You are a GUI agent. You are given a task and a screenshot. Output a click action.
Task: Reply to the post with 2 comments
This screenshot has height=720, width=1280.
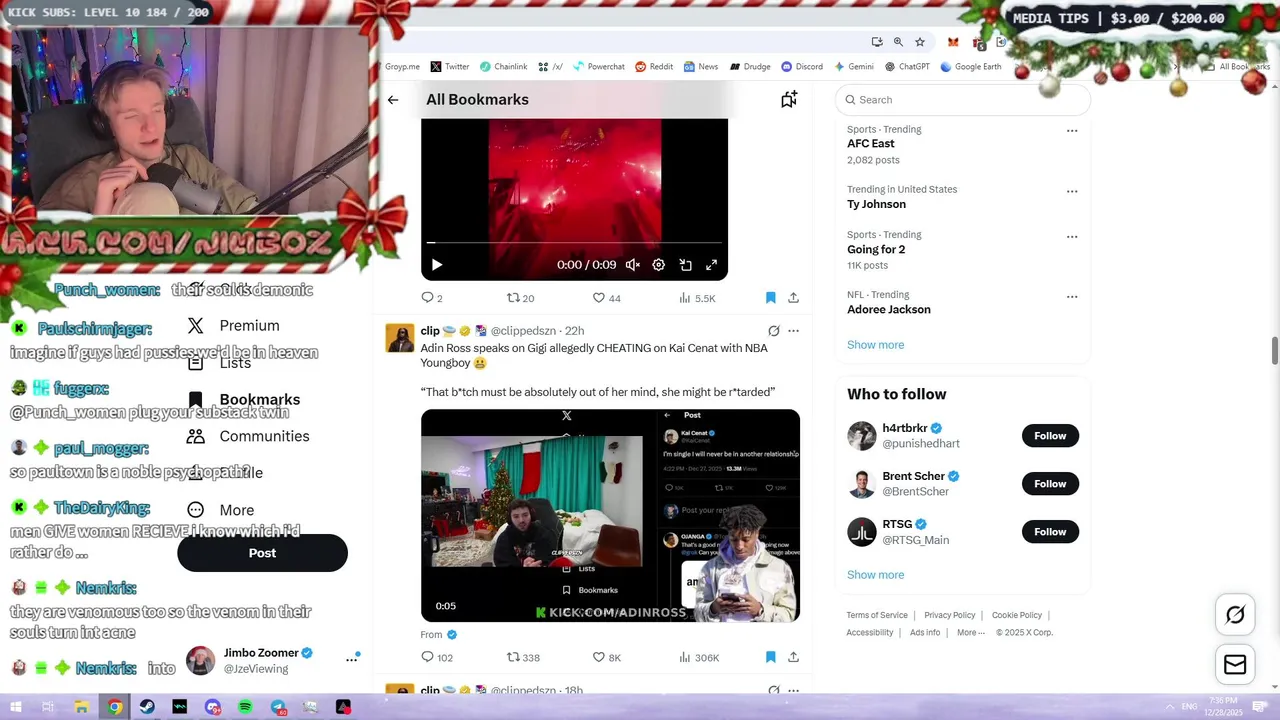coord(432,298)
